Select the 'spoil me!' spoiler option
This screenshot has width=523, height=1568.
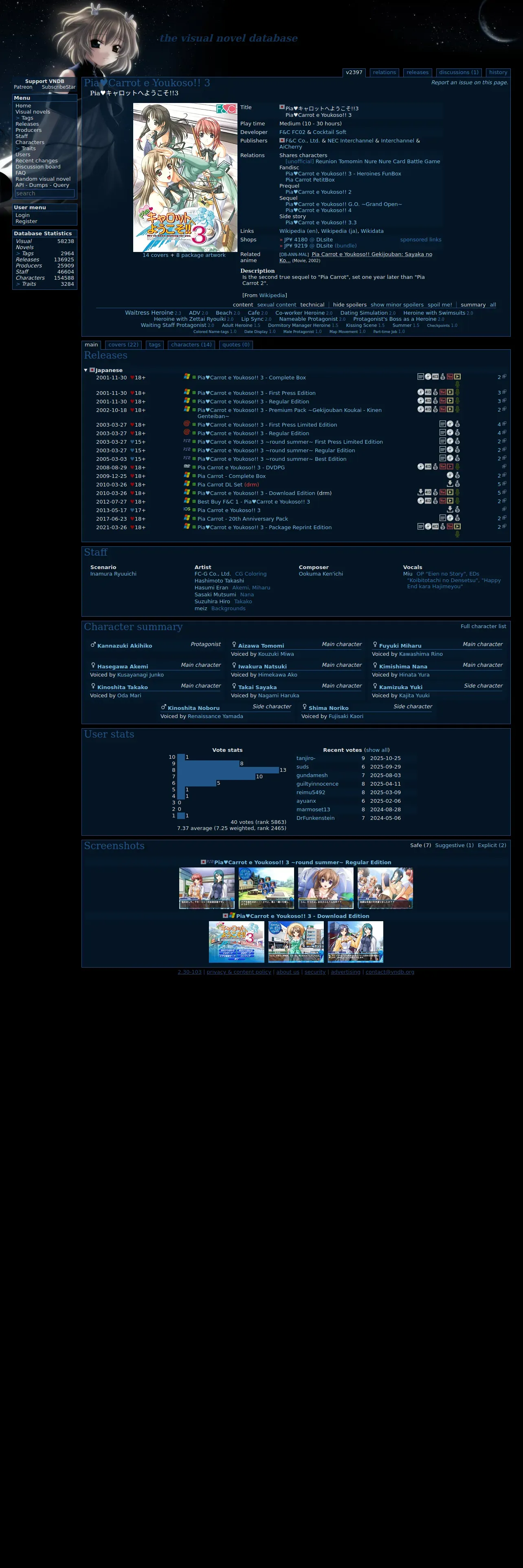(439, 305)
